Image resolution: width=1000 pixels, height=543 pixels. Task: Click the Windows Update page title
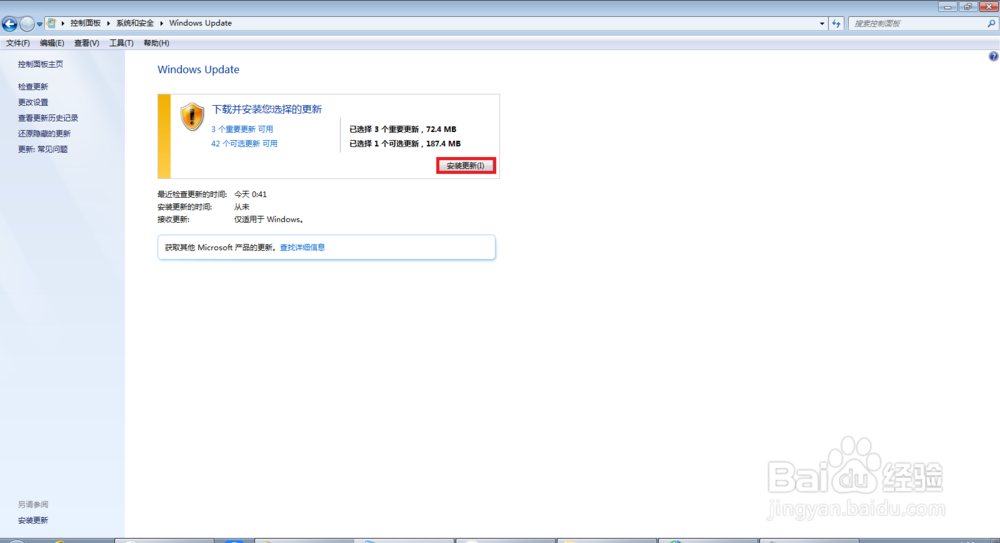(198, 70)
